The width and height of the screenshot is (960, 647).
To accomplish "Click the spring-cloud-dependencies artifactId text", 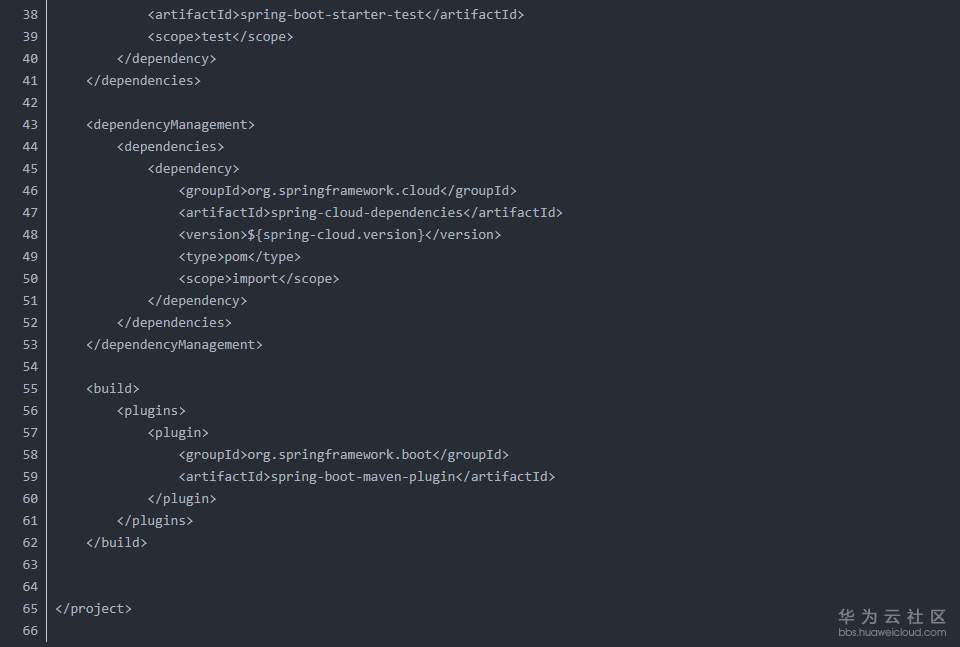I will [x=366, y=213].
